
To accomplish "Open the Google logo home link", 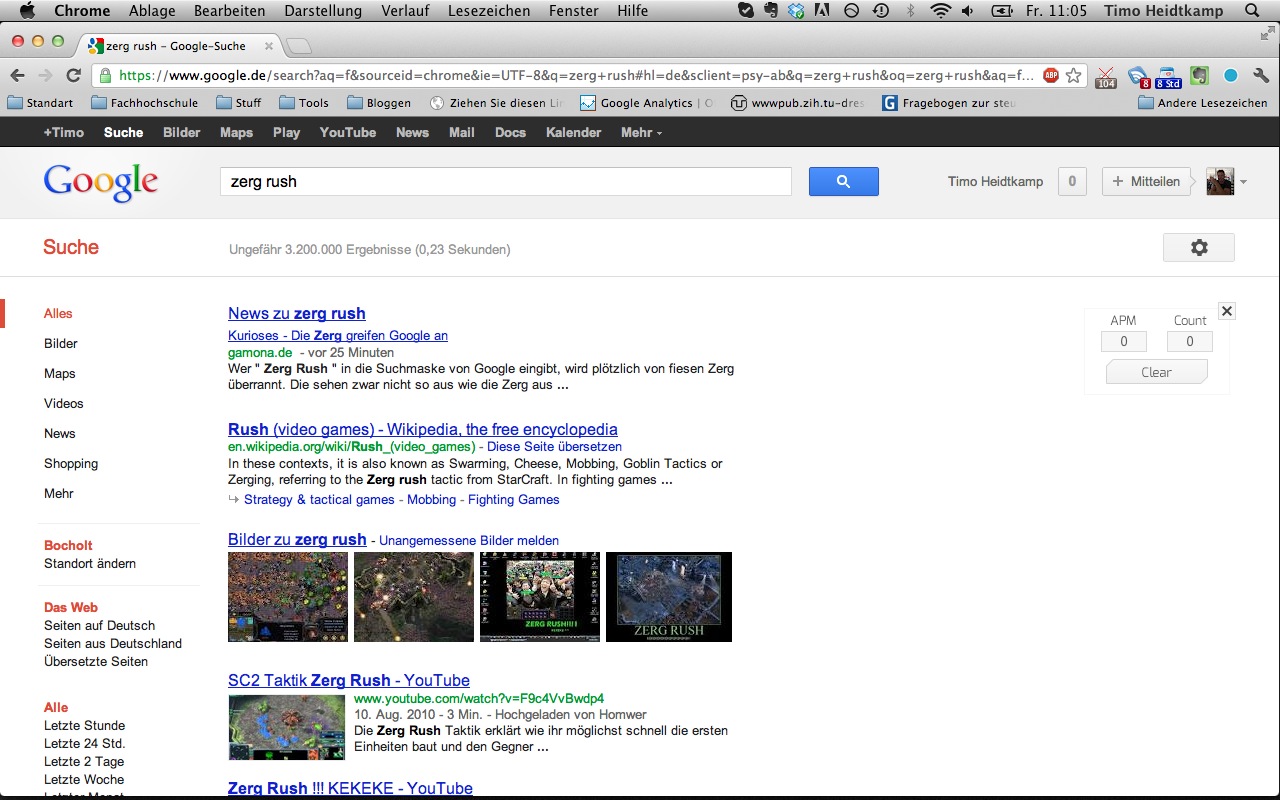I will click(101, 183).
